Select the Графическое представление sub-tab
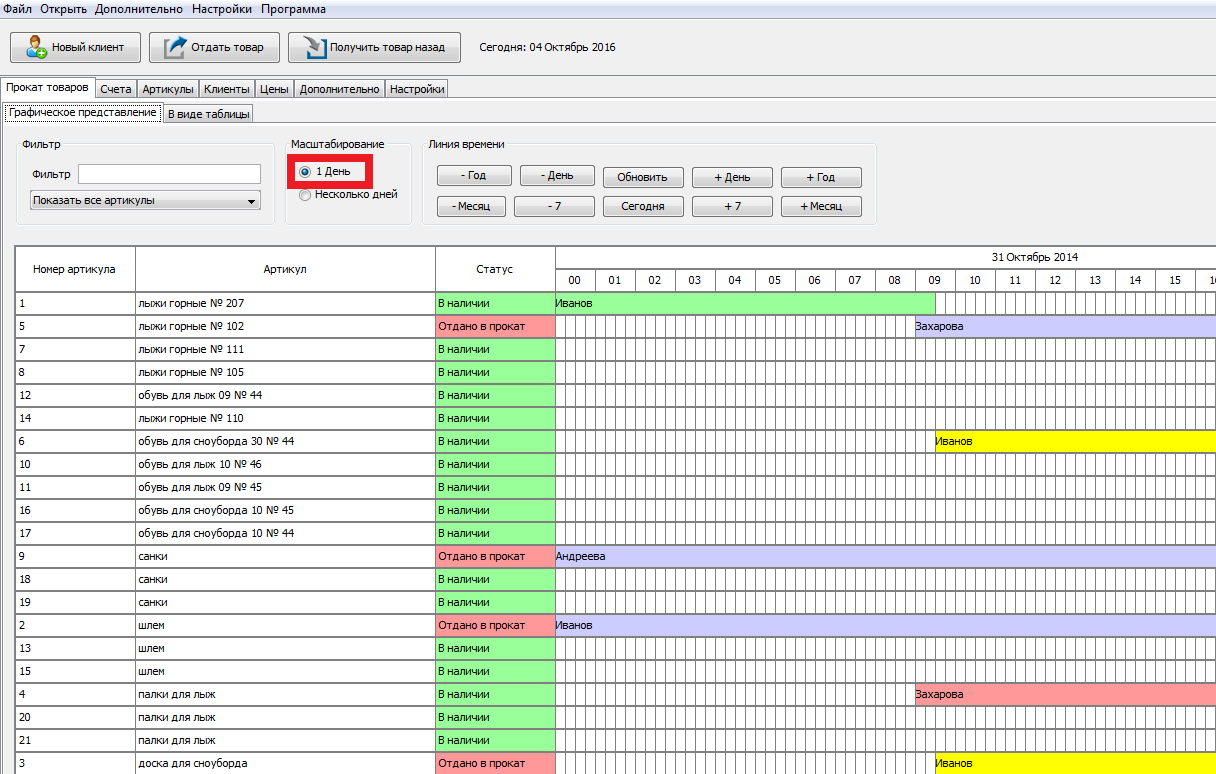Image resolution: width=1216 pixels, height=774 pixels. [x=82, y=113]
